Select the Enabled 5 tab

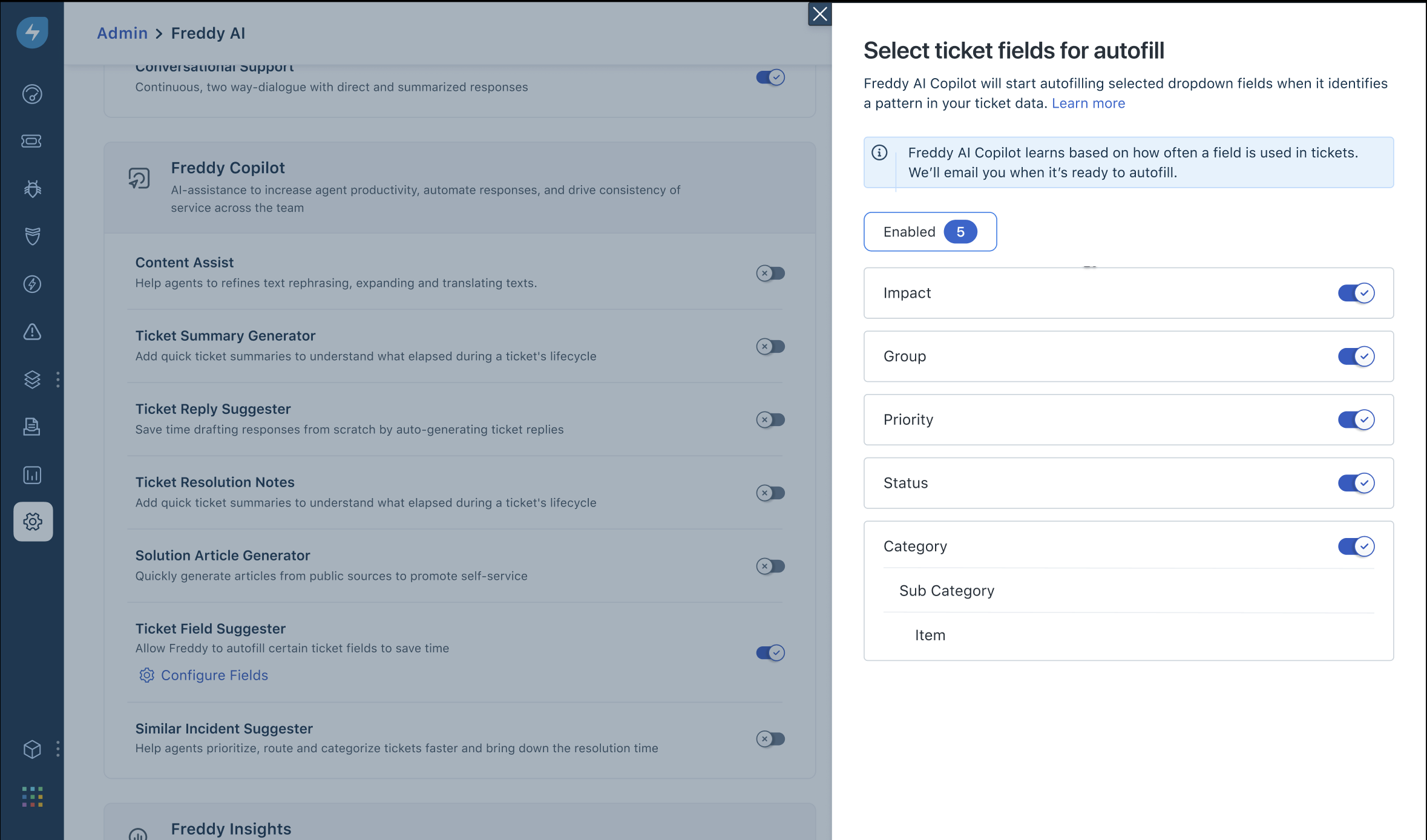[930, 232]
